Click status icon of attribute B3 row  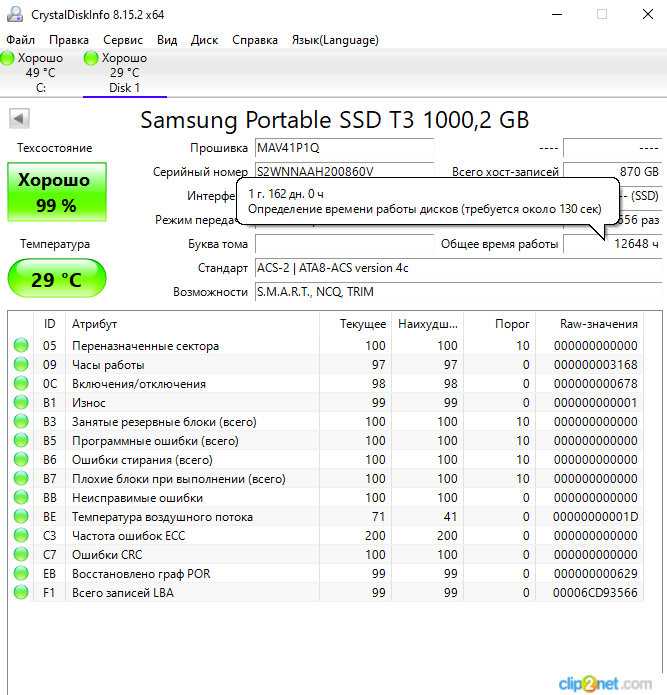[21, 421]
